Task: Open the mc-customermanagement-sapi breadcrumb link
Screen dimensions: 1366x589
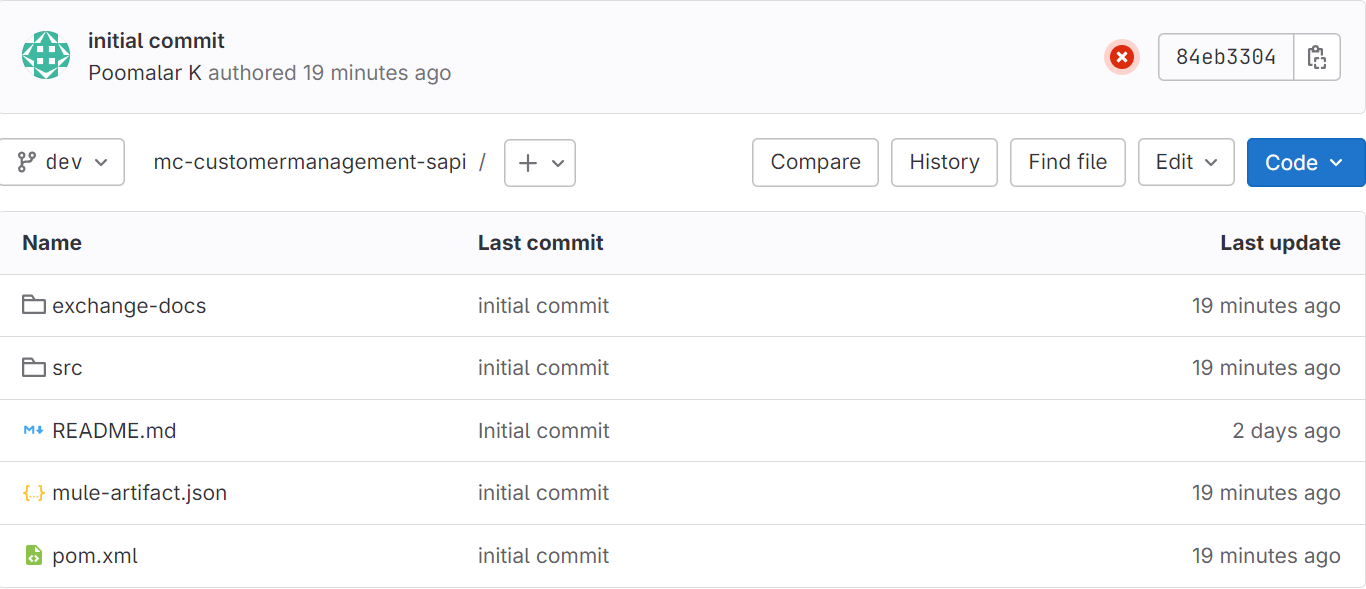Action: pos(310,162)
